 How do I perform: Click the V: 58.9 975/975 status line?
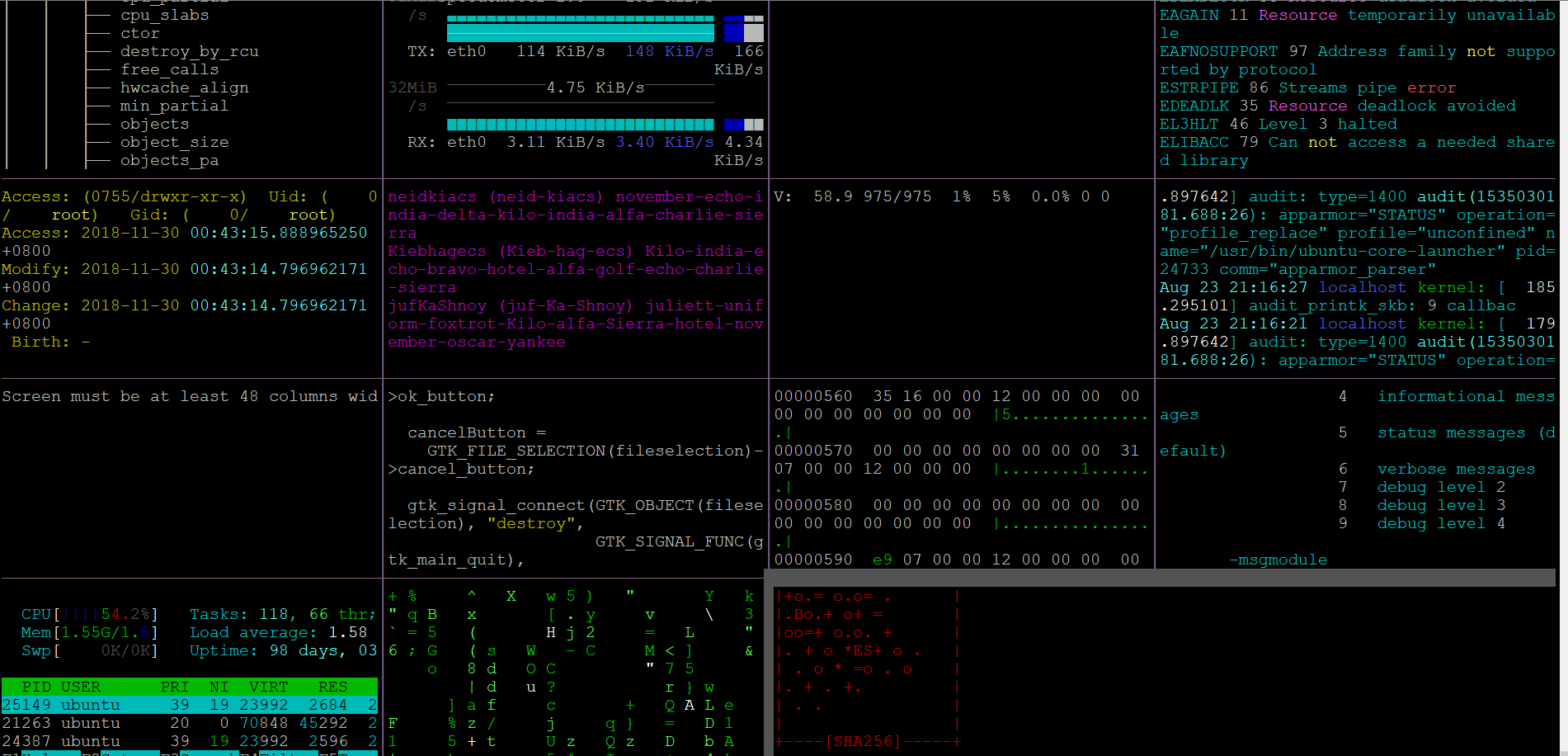pos(941,196)
